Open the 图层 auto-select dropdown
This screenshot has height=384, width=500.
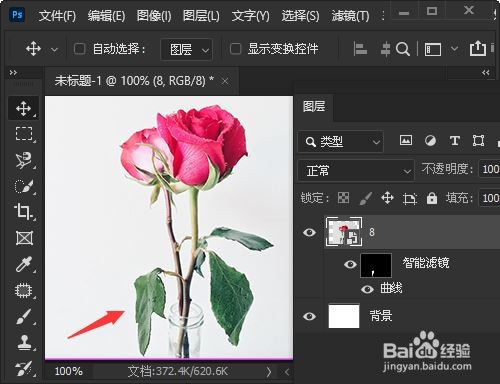(x=186, y=50)
